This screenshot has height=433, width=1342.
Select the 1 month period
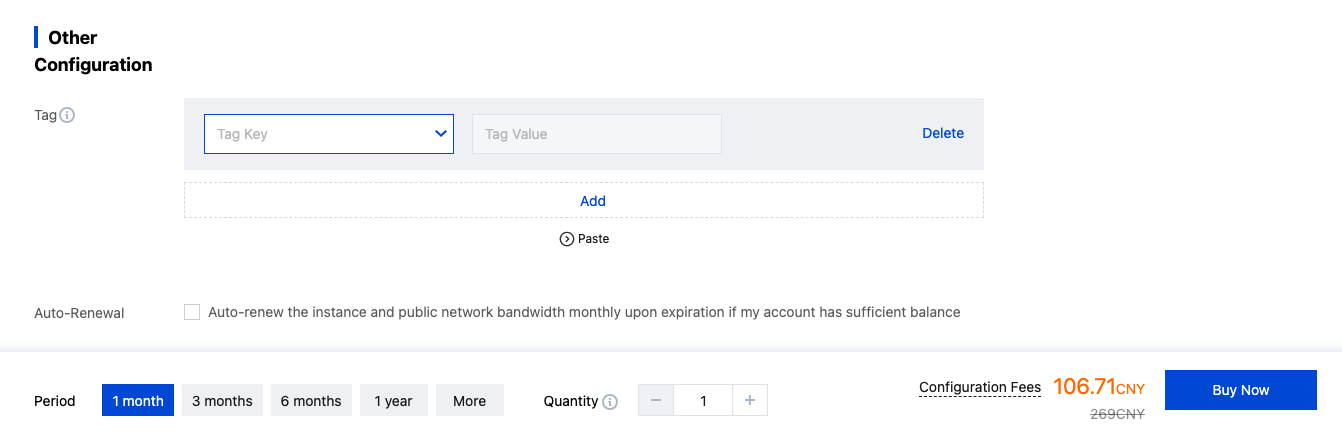[138, 401]
